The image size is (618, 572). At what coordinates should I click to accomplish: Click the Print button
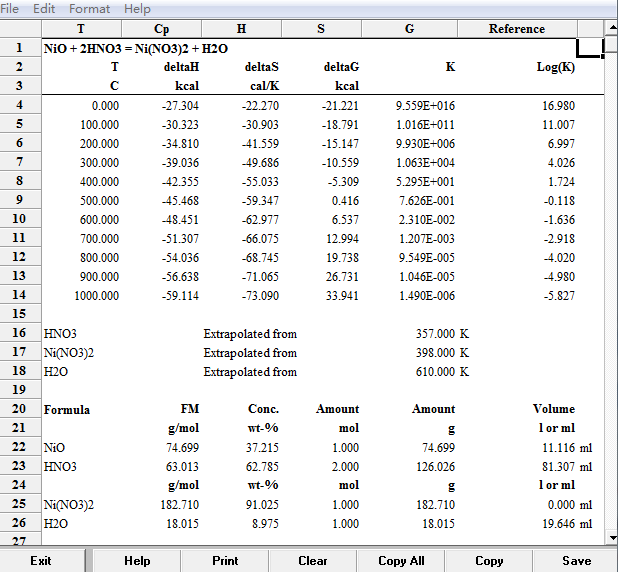coord(225,560)
